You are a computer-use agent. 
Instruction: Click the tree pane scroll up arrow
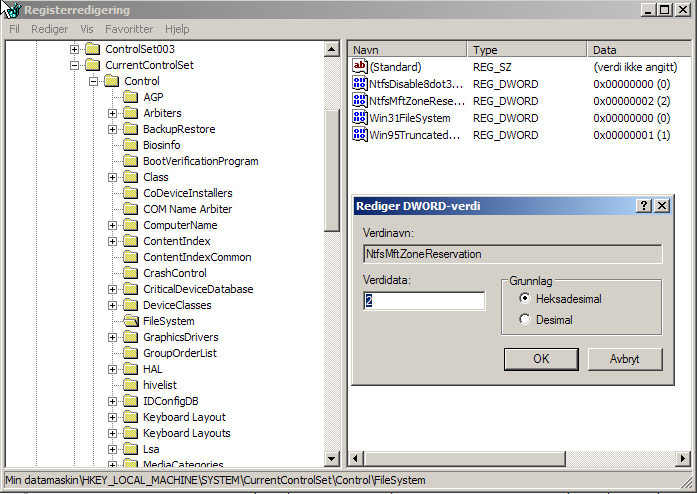coord(332,48)
